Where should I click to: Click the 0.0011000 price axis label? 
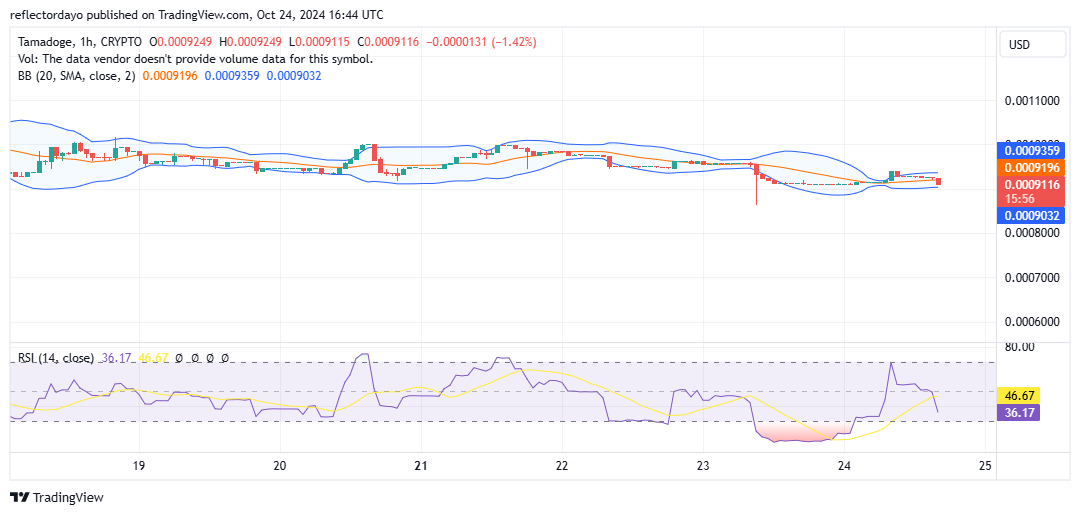[x=1032, y=101]
